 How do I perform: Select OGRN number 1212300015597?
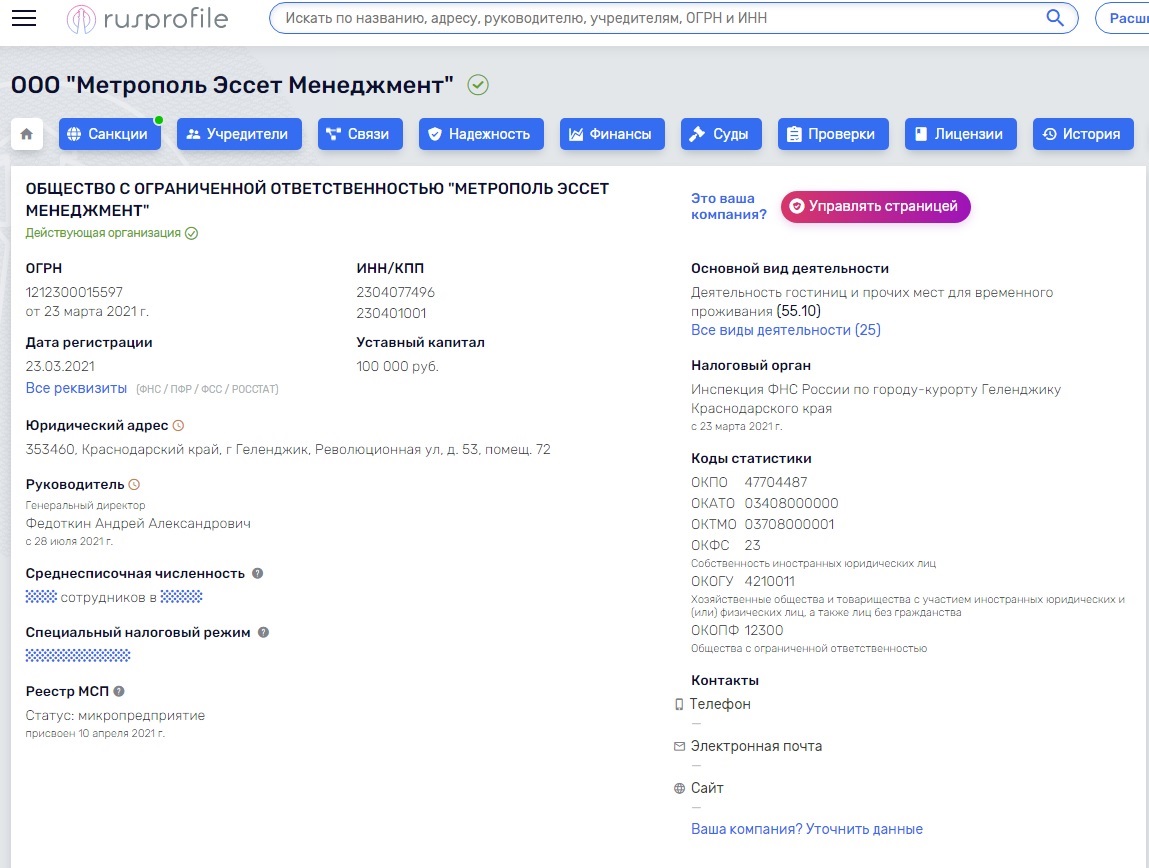[74, 292]
